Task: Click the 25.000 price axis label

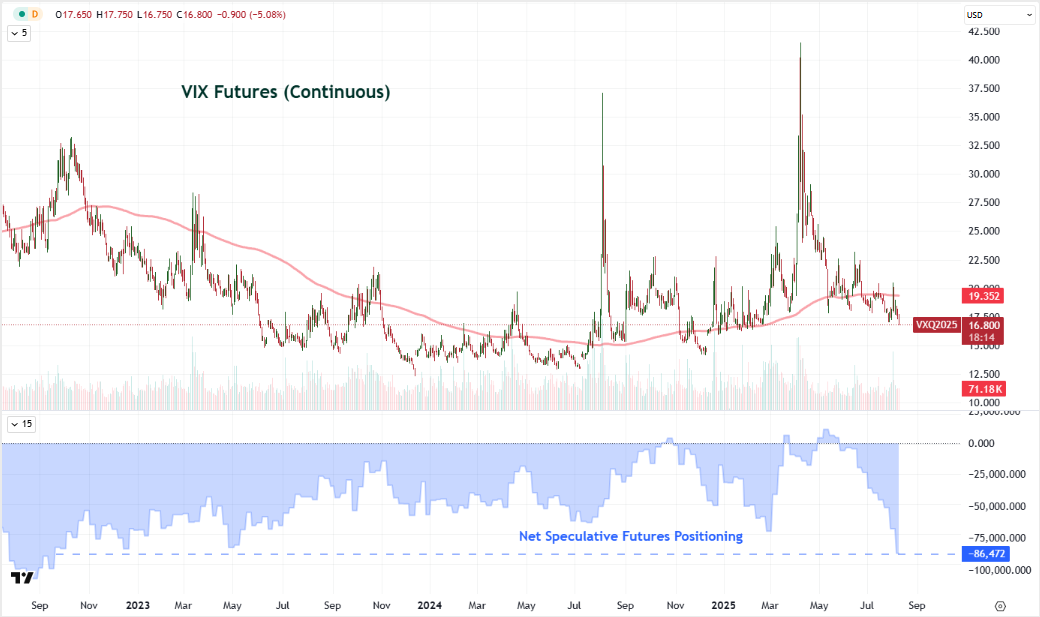Action: pyautogui.click(x=984, y=231)
